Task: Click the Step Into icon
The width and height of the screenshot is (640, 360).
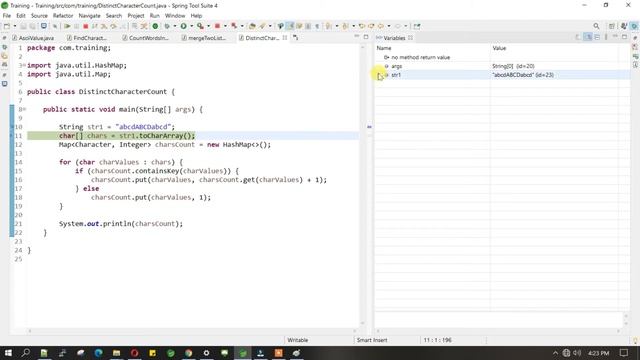Action: point(104,26)
